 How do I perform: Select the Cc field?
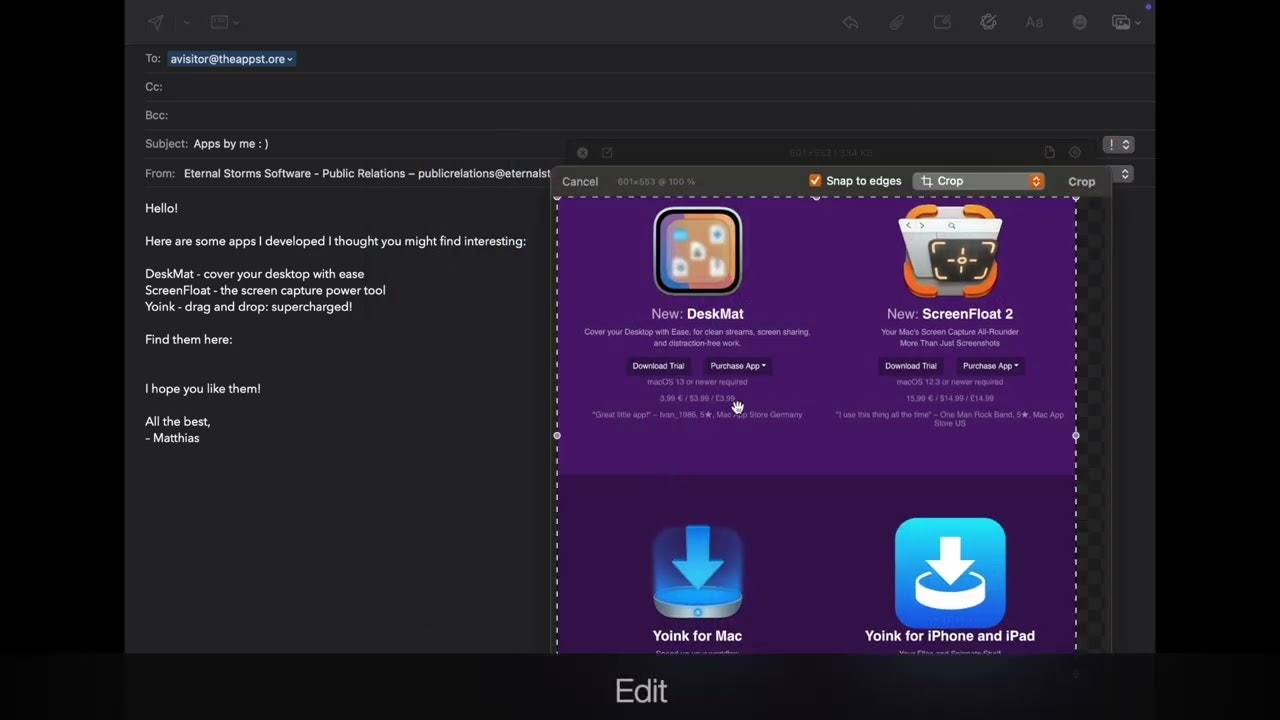(300, 87)
